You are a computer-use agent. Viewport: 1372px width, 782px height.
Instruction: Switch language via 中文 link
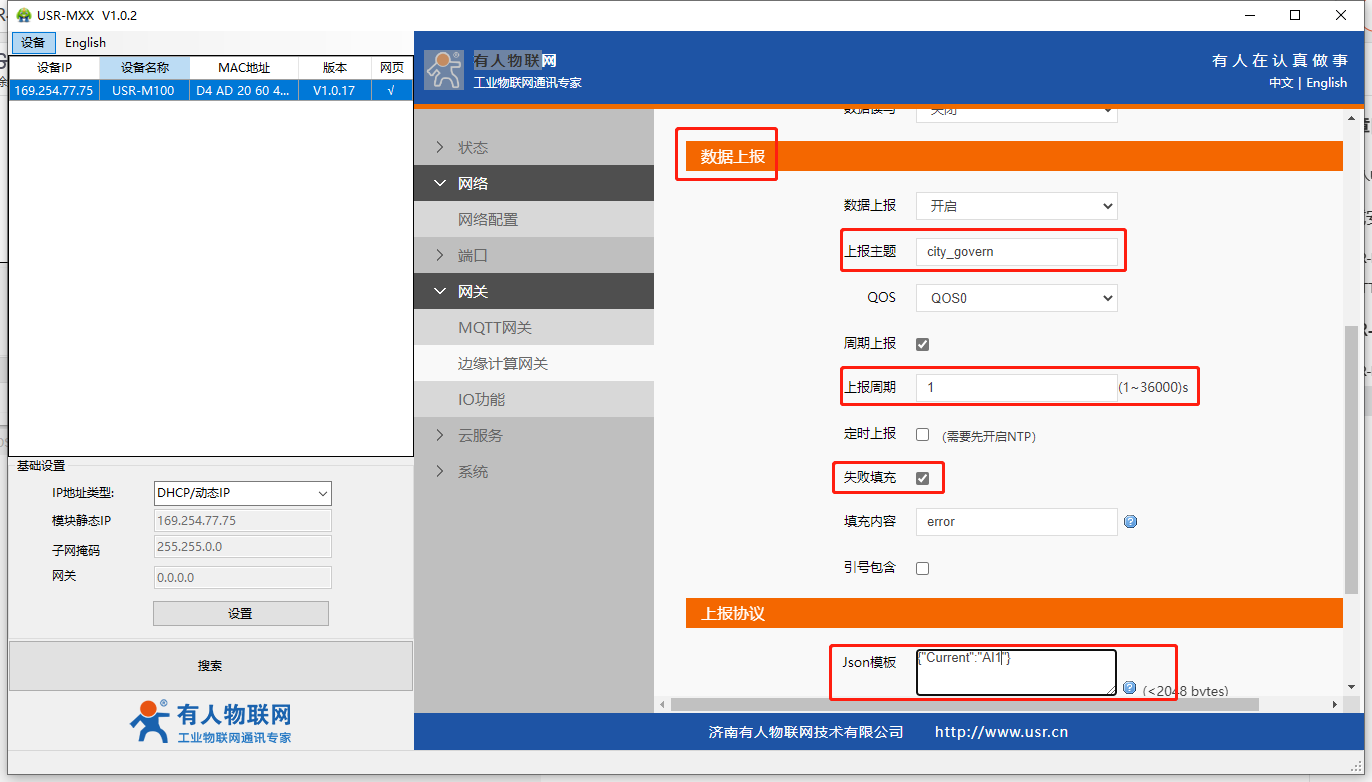(1281, 83)
